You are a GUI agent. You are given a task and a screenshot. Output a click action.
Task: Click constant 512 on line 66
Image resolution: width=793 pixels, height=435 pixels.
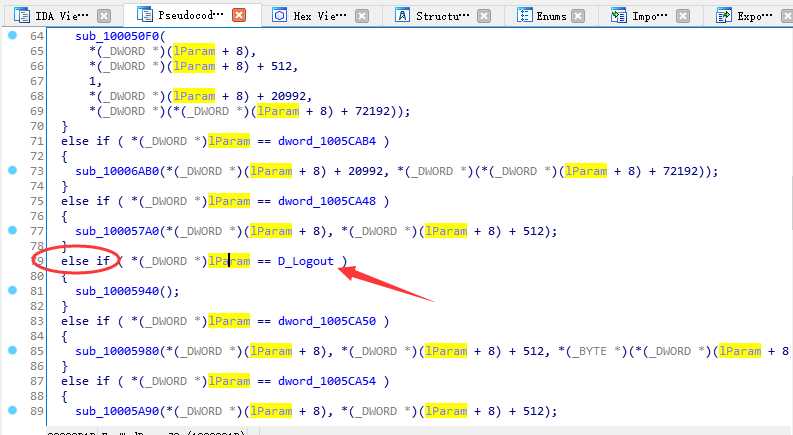281,66
